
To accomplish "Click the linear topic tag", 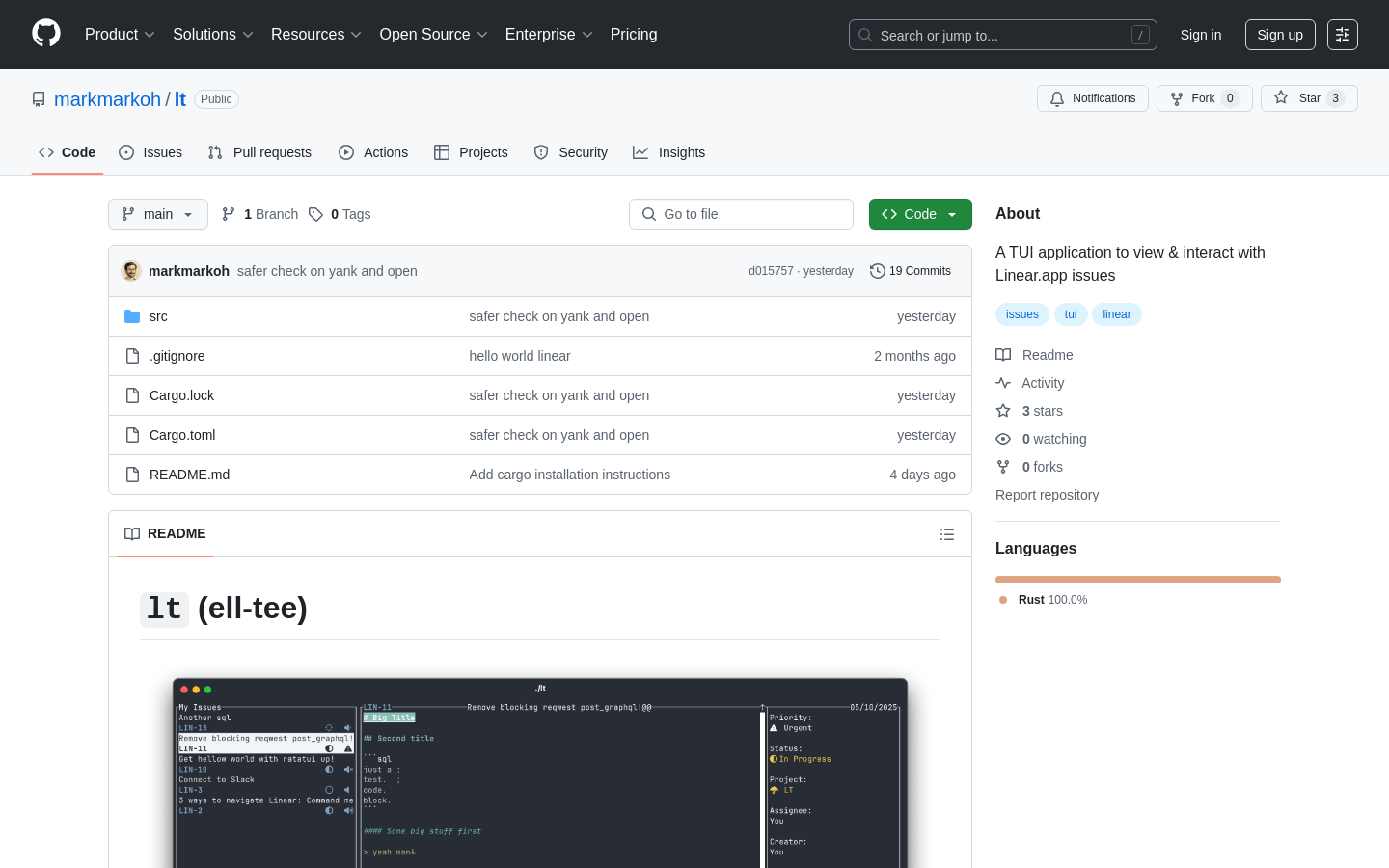I will click(1117, 314).
